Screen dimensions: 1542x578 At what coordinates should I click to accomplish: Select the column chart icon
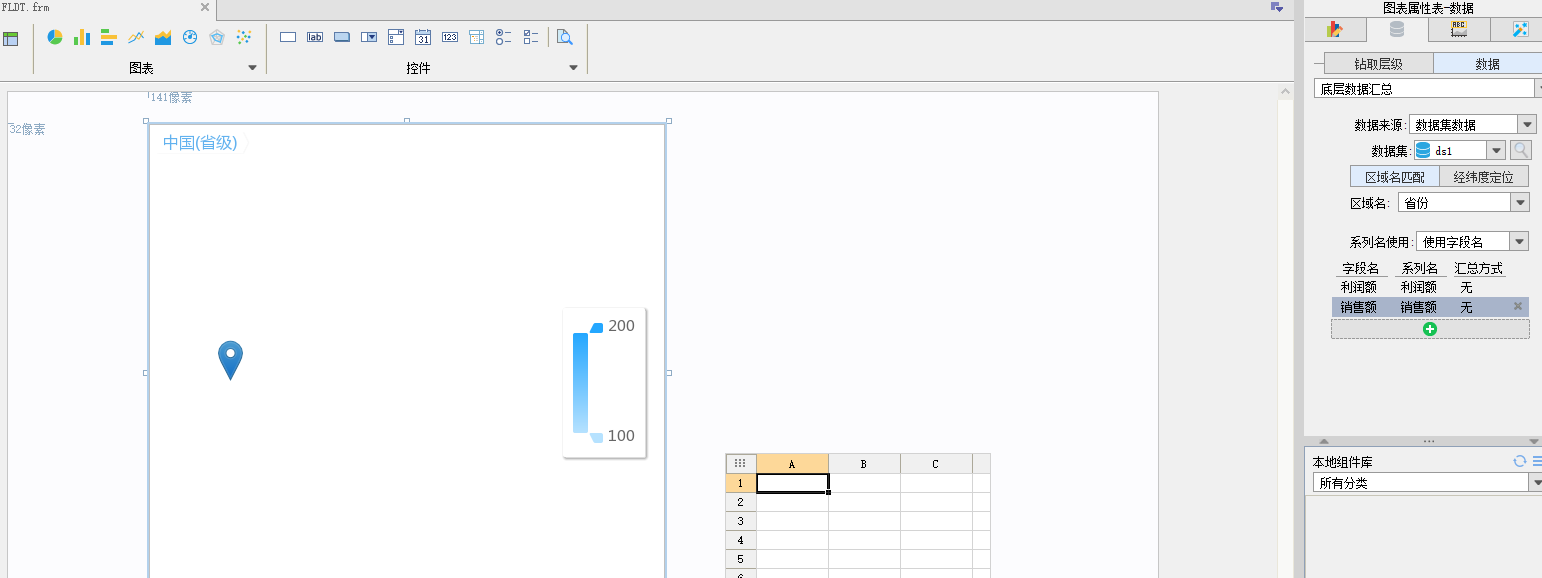click(82, 37)
